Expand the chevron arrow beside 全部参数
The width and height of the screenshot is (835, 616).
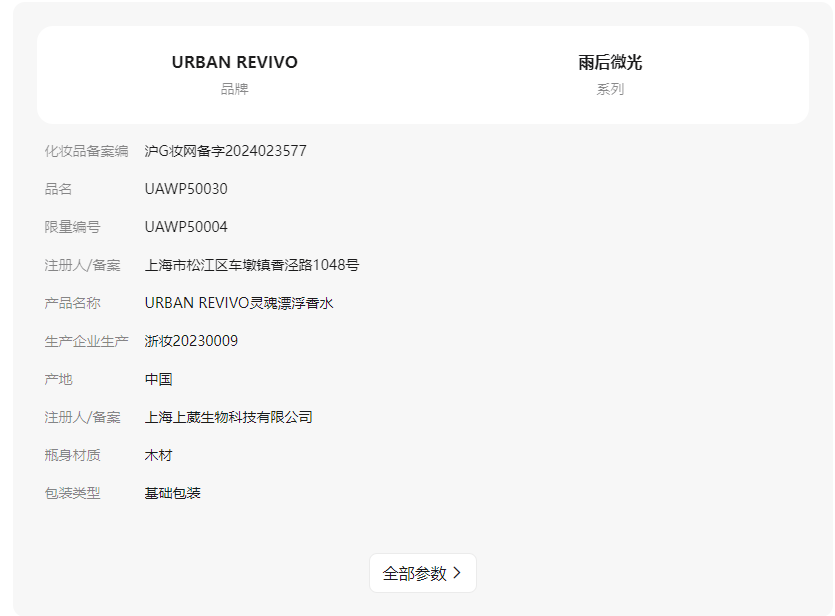(457, 573)
